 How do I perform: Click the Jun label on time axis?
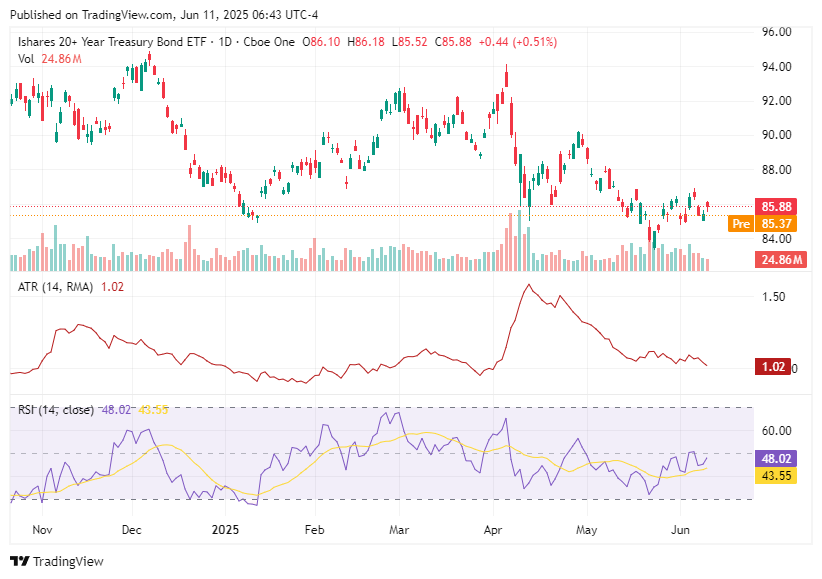(x=680, y=530)
